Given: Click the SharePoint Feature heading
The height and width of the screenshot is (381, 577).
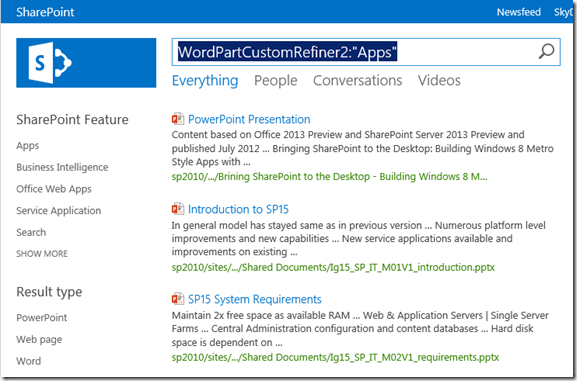Looking at the screenshot, I should pyautogui.click(x=72, y=120).
